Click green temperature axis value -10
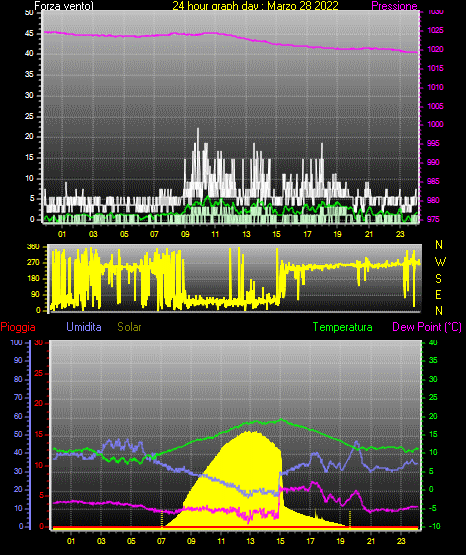 (x=435, y=526)
